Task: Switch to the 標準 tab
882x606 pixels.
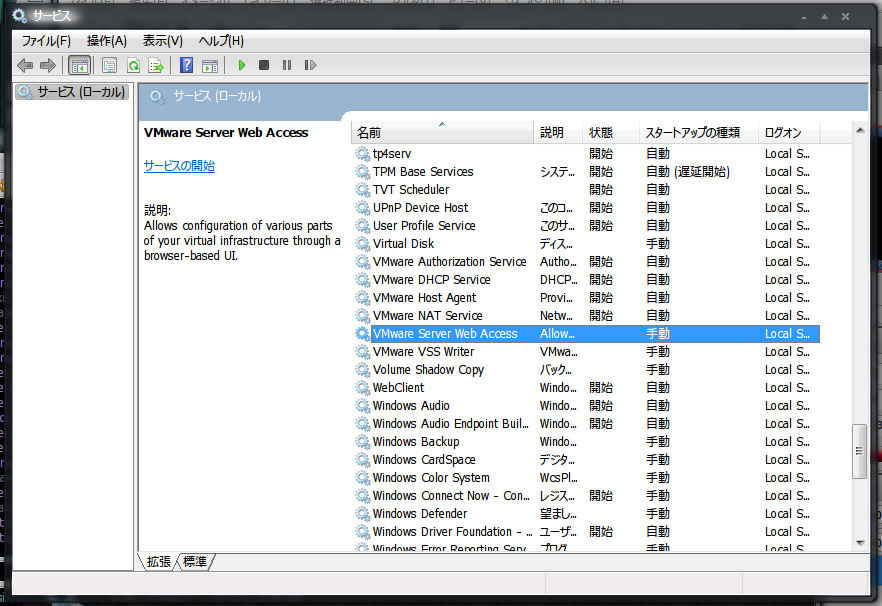Action: [196, 562]
